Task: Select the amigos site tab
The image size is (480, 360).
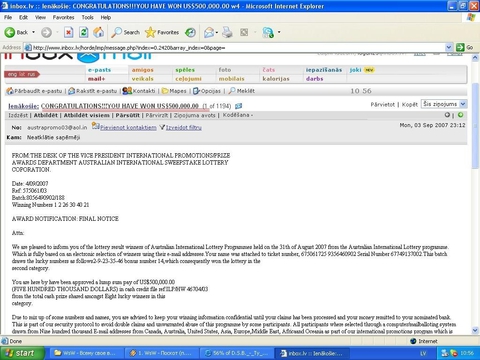Action: (143, 70)
